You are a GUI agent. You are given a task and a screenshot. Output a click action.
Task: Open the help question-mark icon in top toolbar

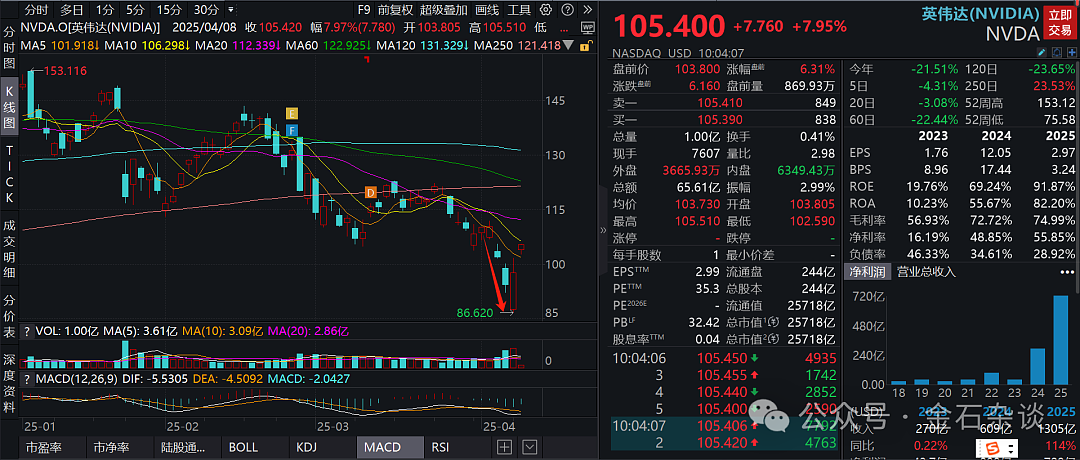point(568,10)
